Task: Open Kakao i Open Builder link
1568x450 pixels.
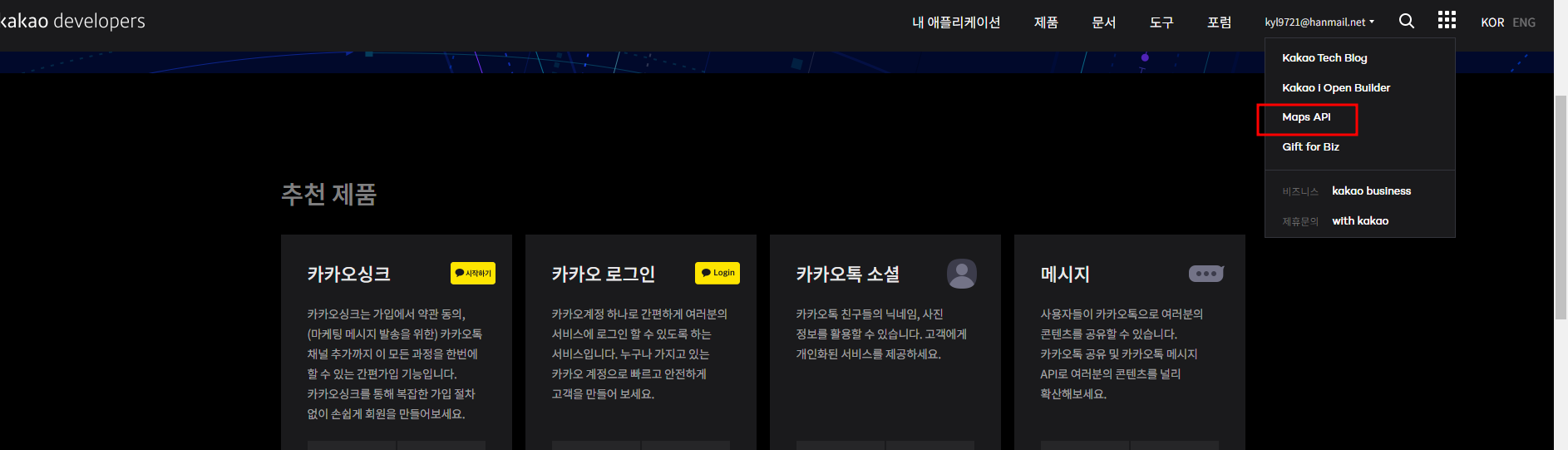Action: pos(1336,87)
